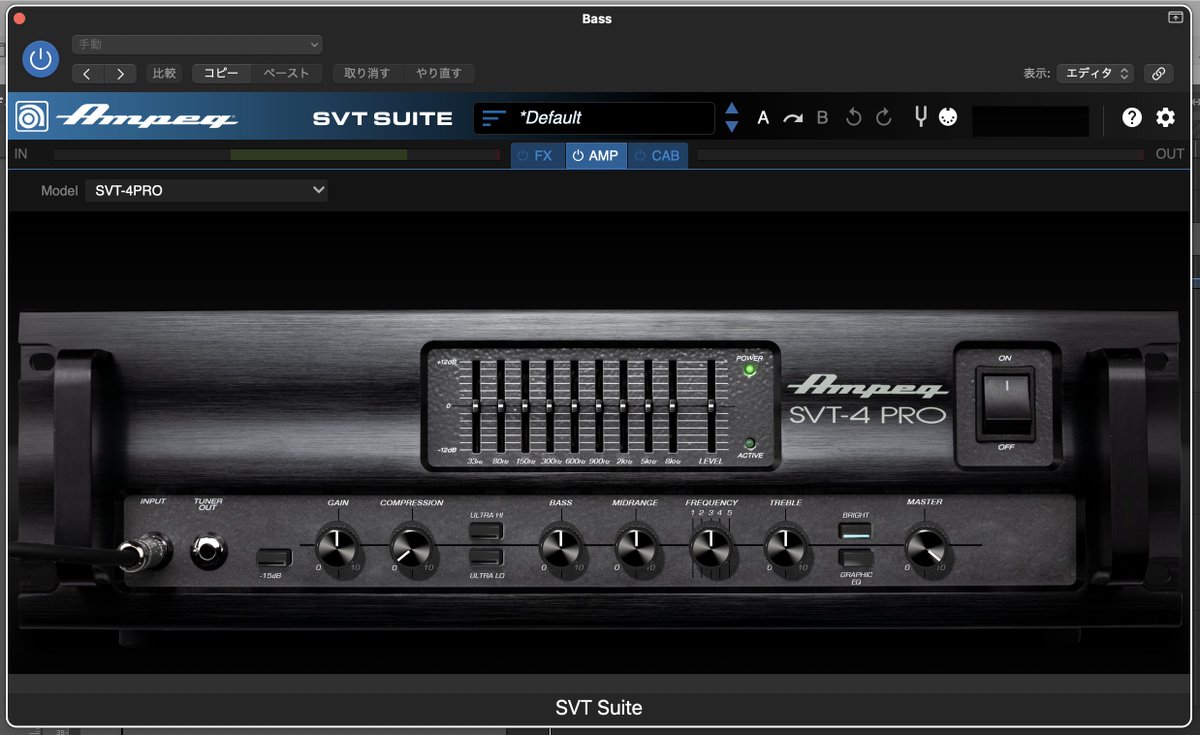Click the Ampeq speaker logo icon

(x=33, y=118)
